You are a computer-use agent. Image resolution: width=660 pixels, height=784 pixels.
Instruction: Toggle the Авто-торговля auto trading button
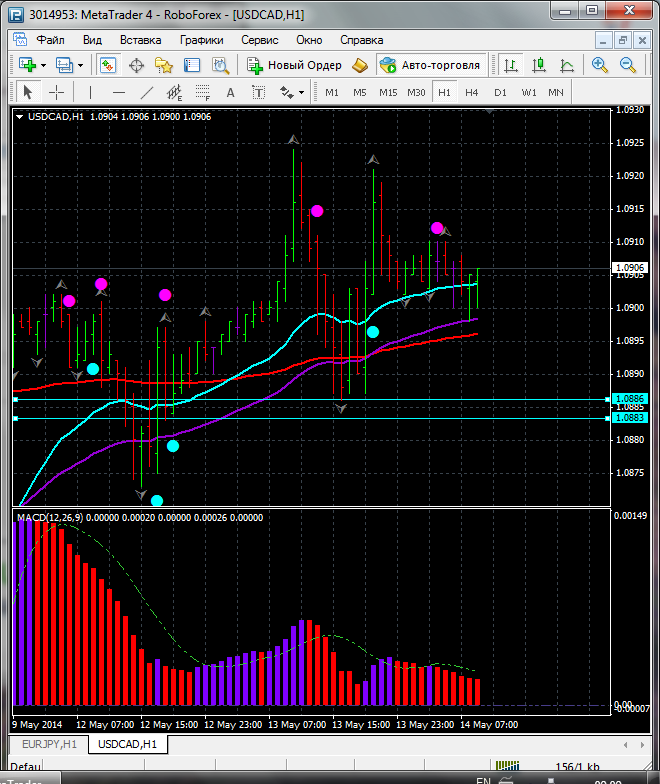(x=430, y=65)
